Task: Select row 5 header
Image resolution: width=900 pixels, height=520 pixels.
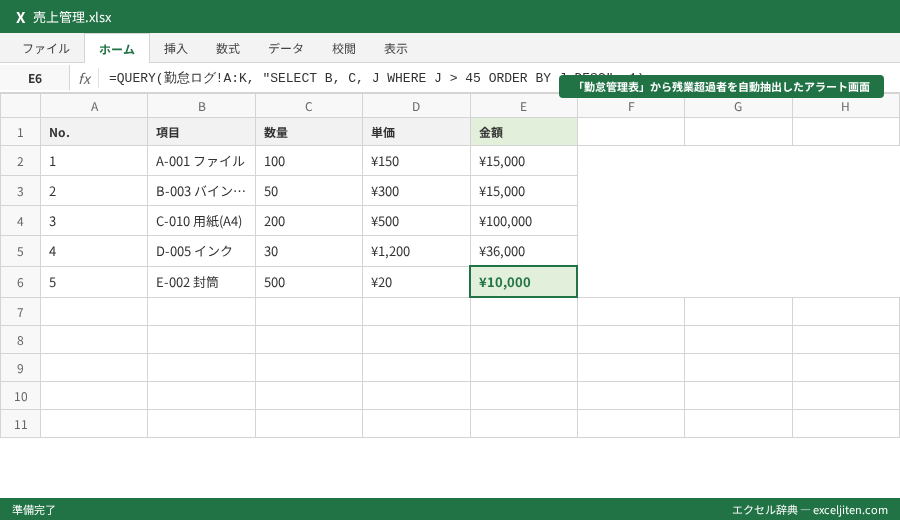Action: click(x=20, y=251)
